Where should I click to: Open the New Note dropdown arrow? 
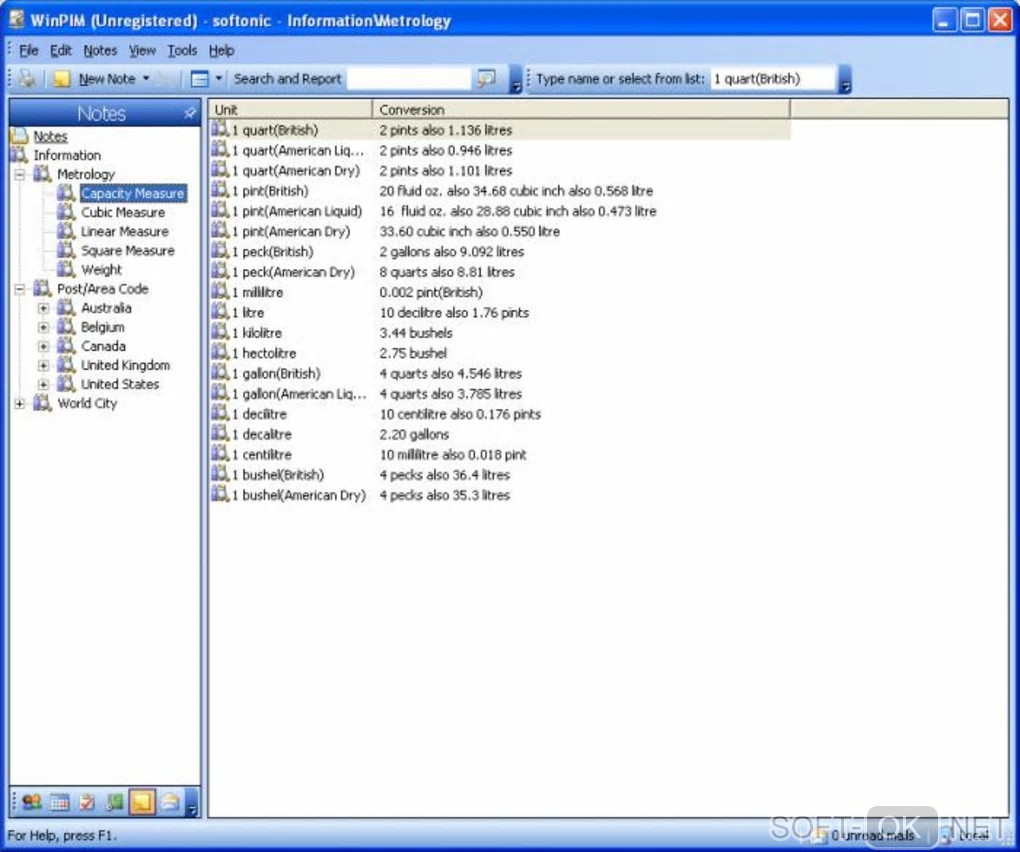pos(146,79)
